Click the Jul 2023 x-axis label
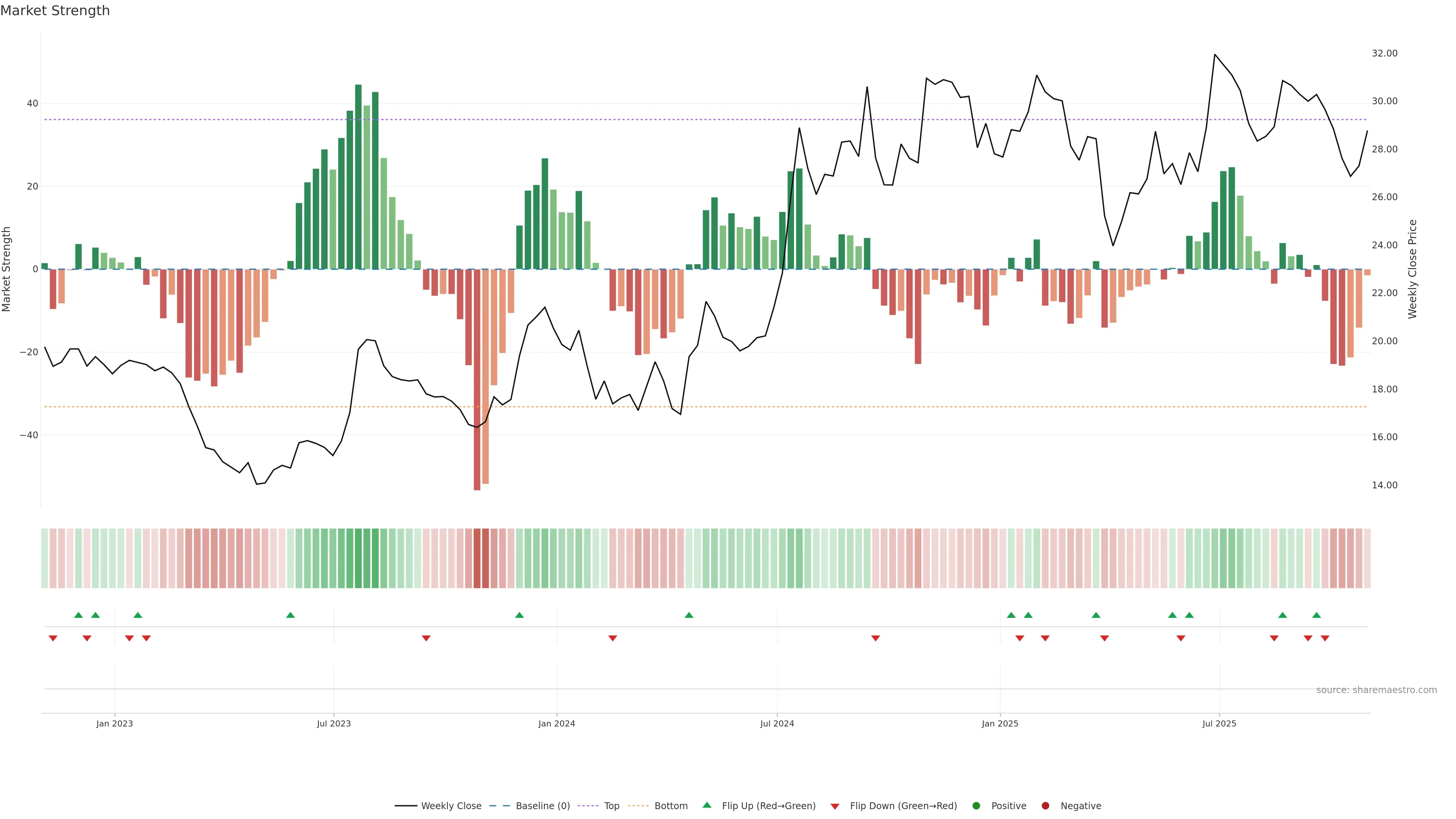The height and width of the screenshot is (819, 1456). 334,723
